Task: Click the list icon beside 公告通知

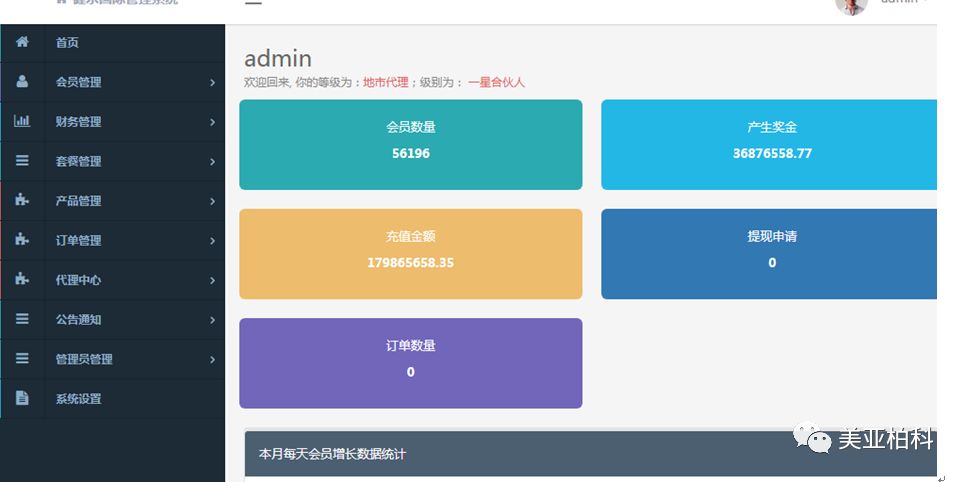Action: pos(22,319)
